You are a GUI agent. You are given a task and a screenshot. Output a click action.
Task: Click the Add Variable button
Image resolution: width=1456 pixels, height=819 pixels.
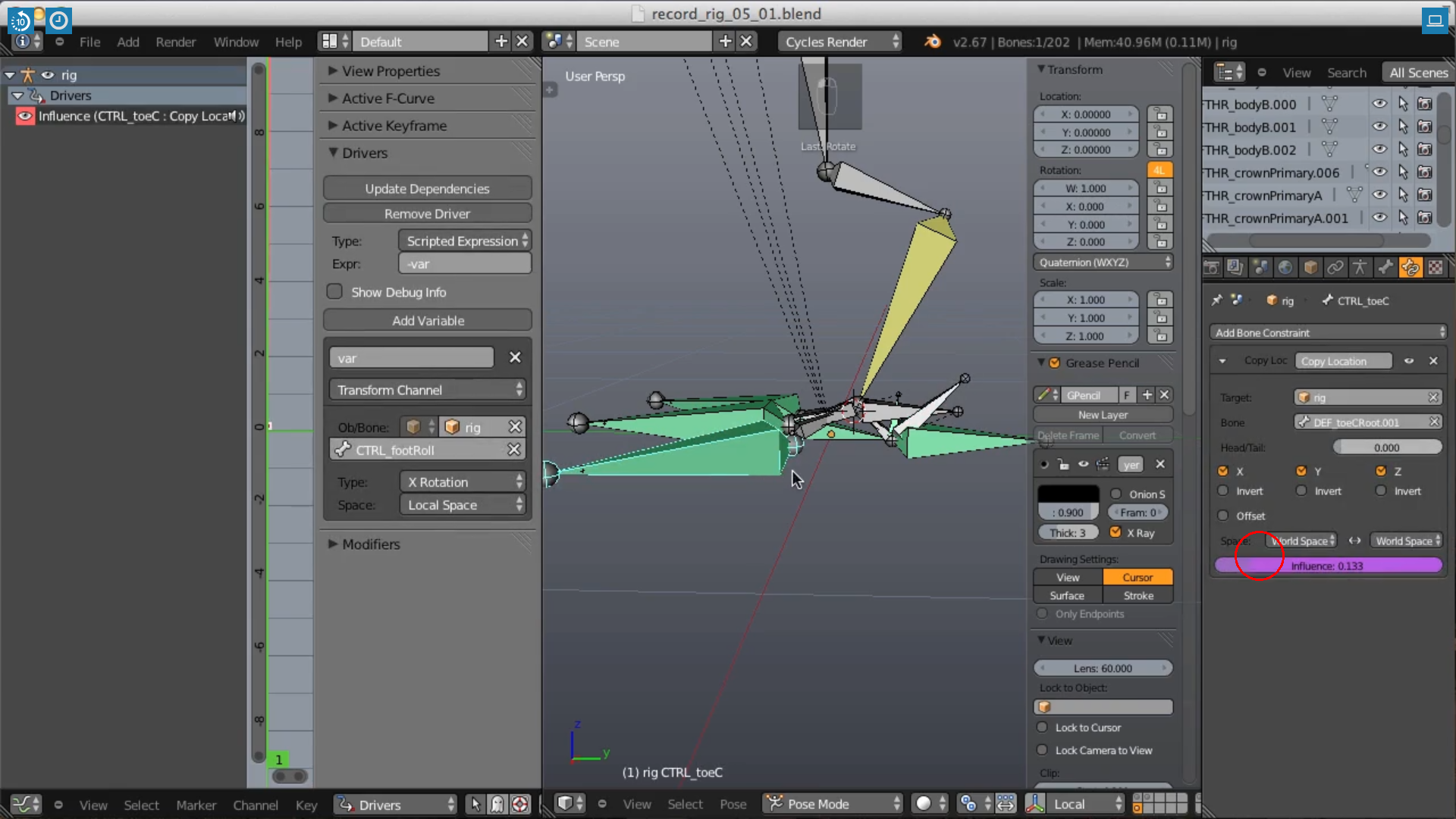tap(427, 320)
